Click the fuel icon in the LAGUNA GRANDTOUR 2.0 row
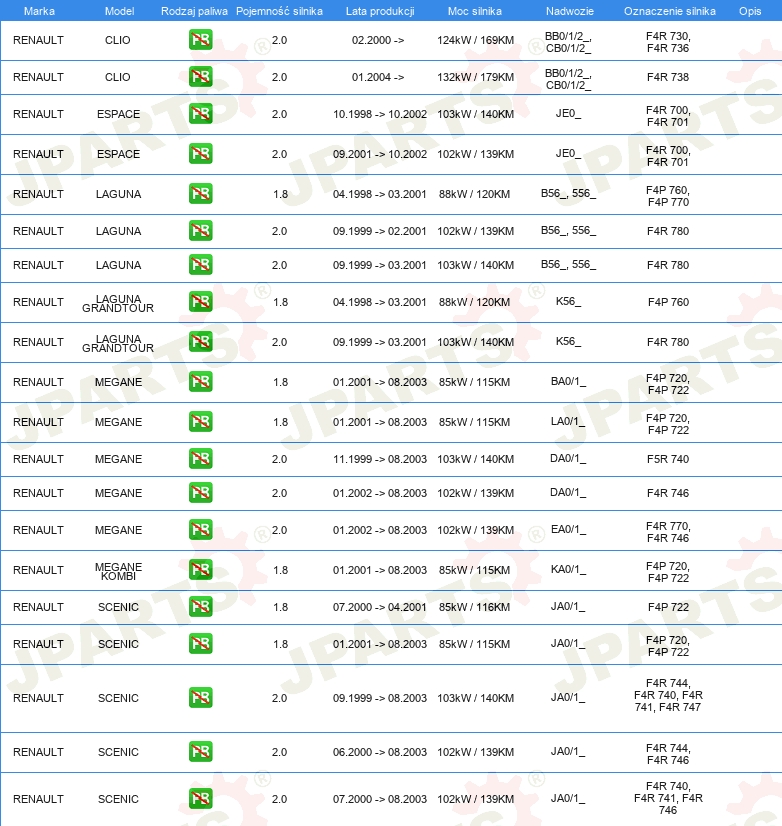Viewport: 782px width, 826px height. tap(200, 342)
